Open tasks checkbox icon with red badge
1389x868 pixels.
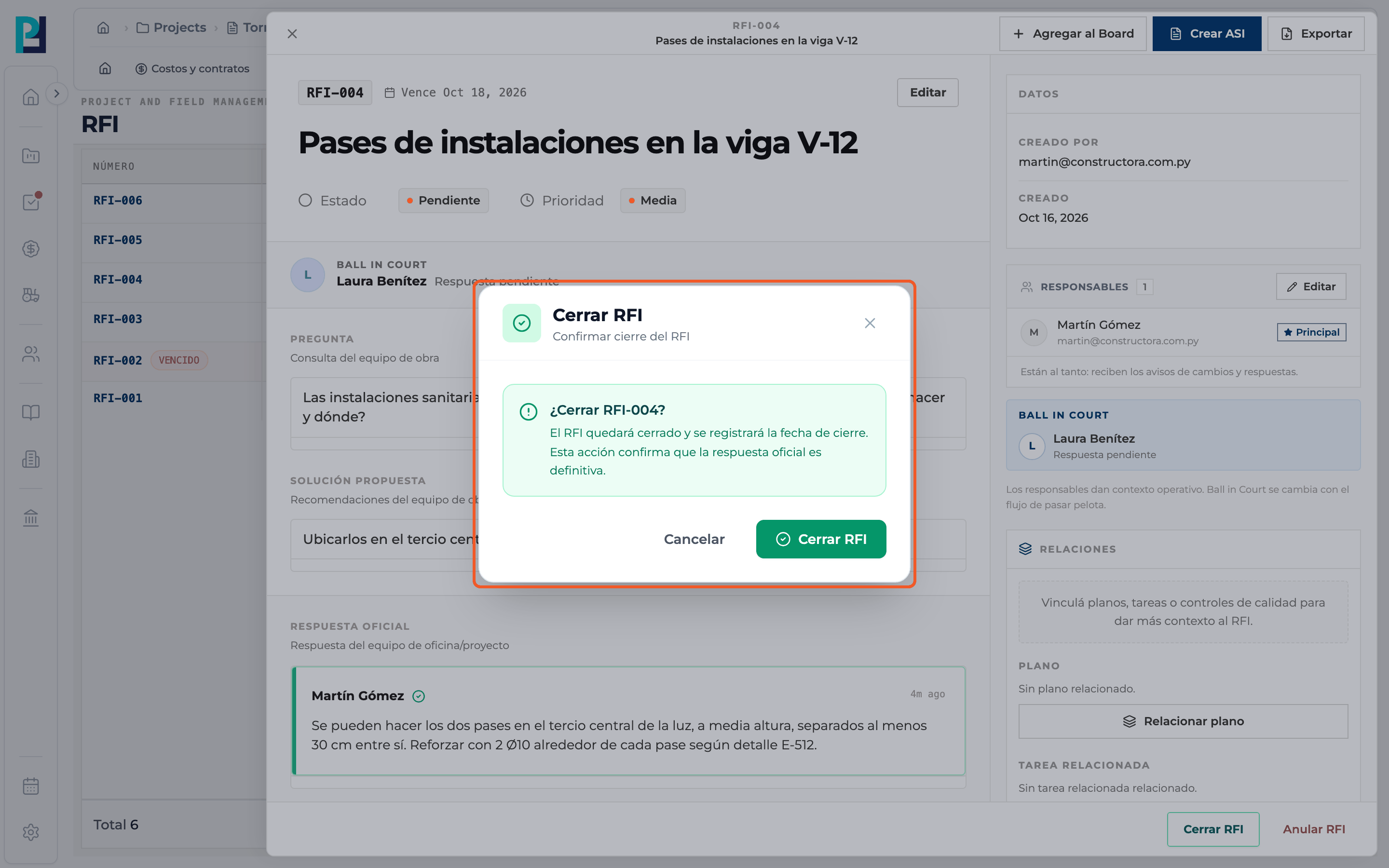31,202
